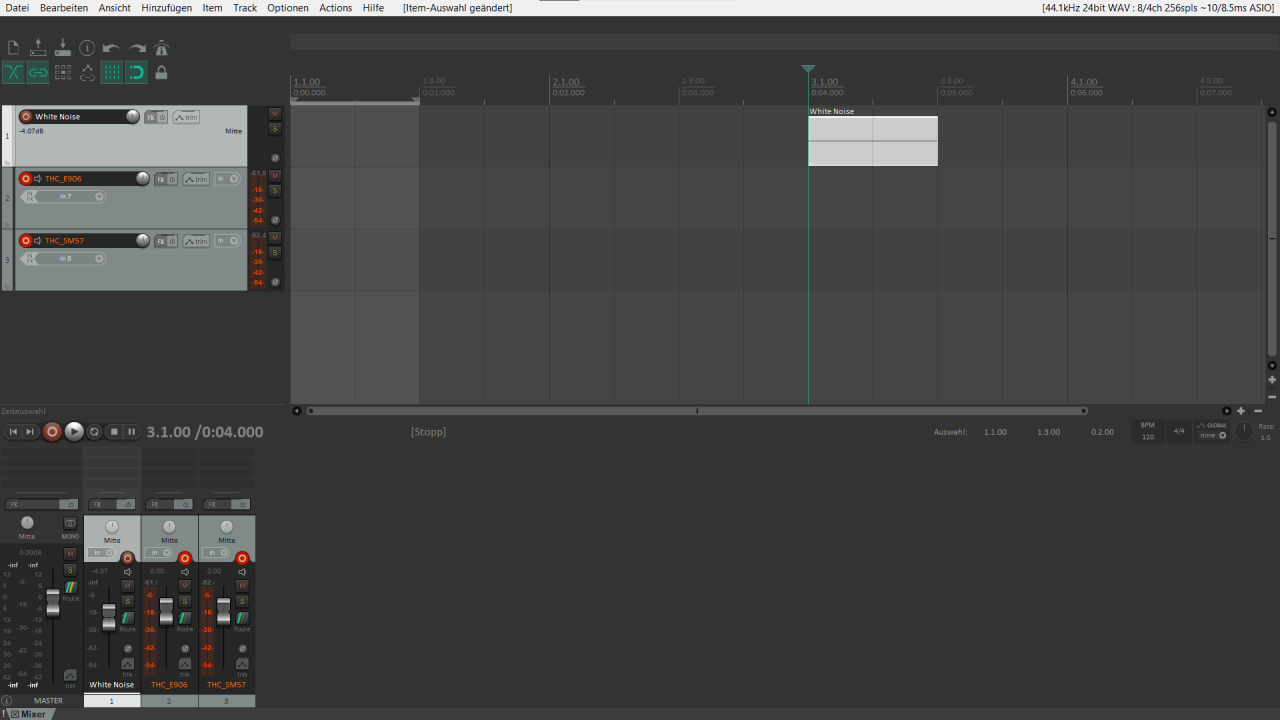Open the Ansicht menu
Image resolution: width=1280 pixels, height=720 pixels.
coord(115,7)
